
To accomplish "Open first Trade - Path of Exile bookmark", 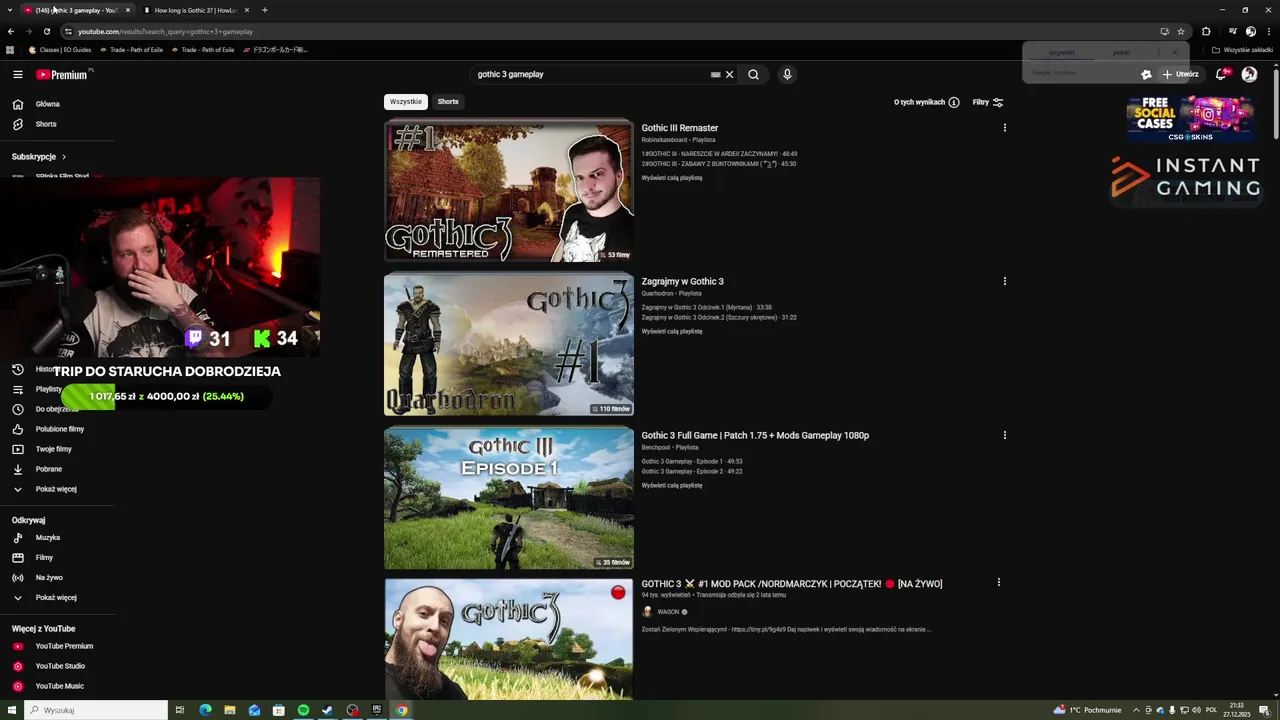I will 131,49.
